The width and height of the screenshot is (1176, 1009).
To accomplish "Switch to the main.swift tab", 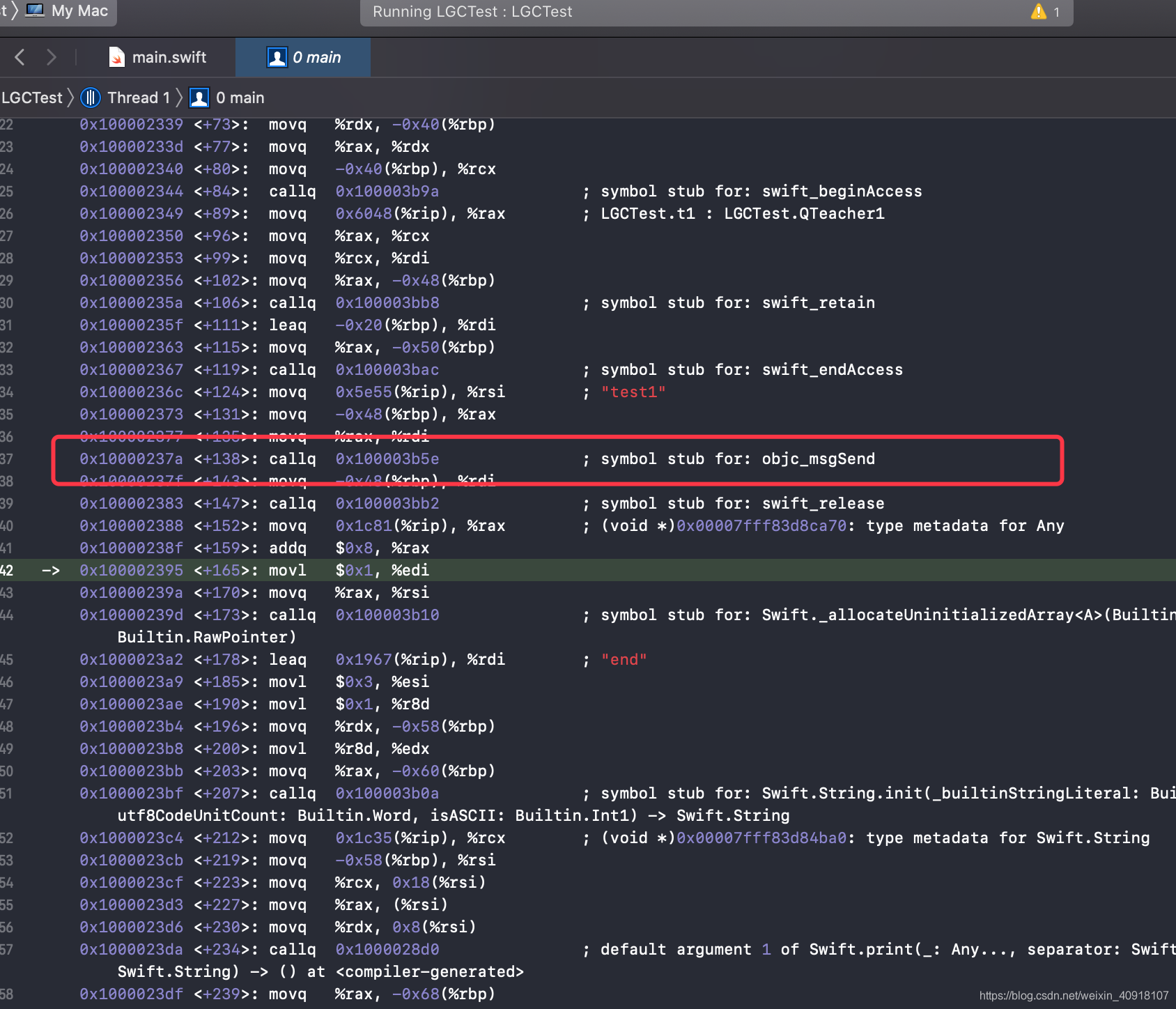I will [x=158, y=57].
